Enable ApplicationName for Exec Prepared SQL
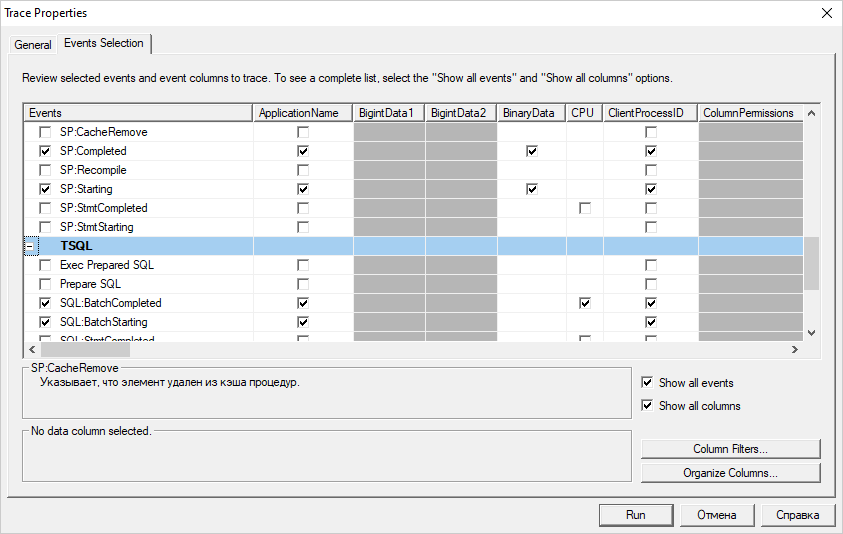 (303, 265)
